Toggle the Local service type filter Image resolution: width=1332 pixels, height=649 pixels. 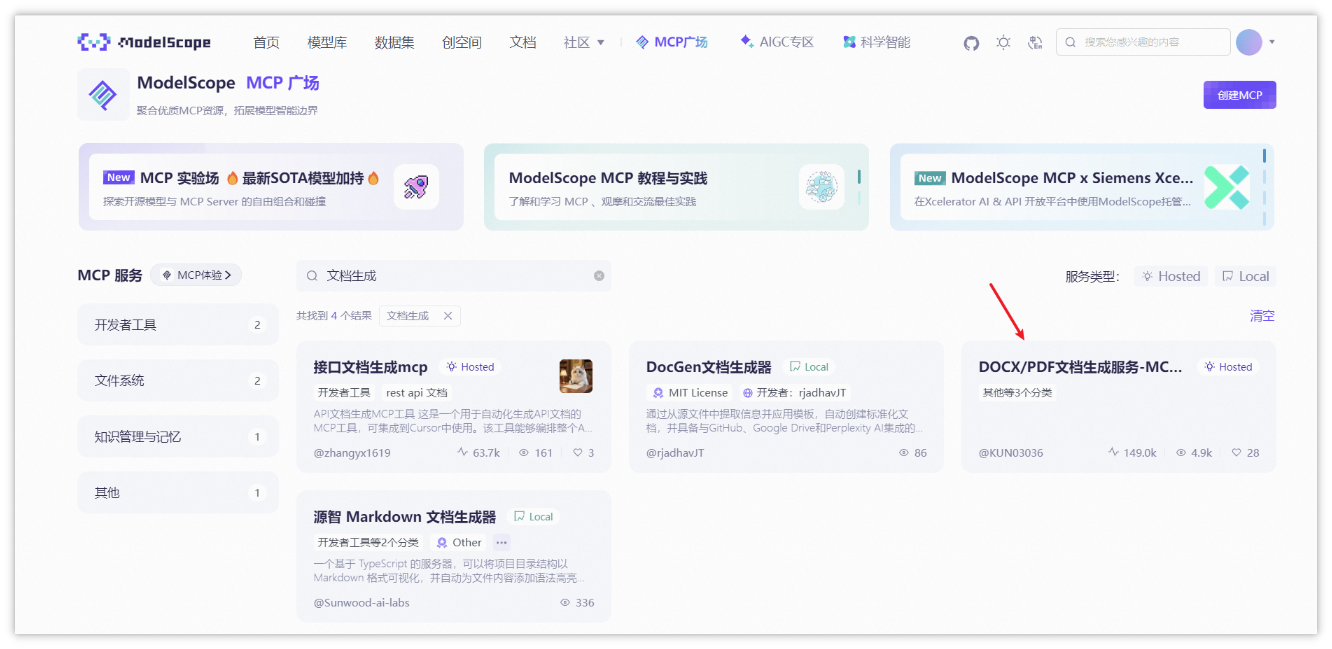[x=1245, y=276]
